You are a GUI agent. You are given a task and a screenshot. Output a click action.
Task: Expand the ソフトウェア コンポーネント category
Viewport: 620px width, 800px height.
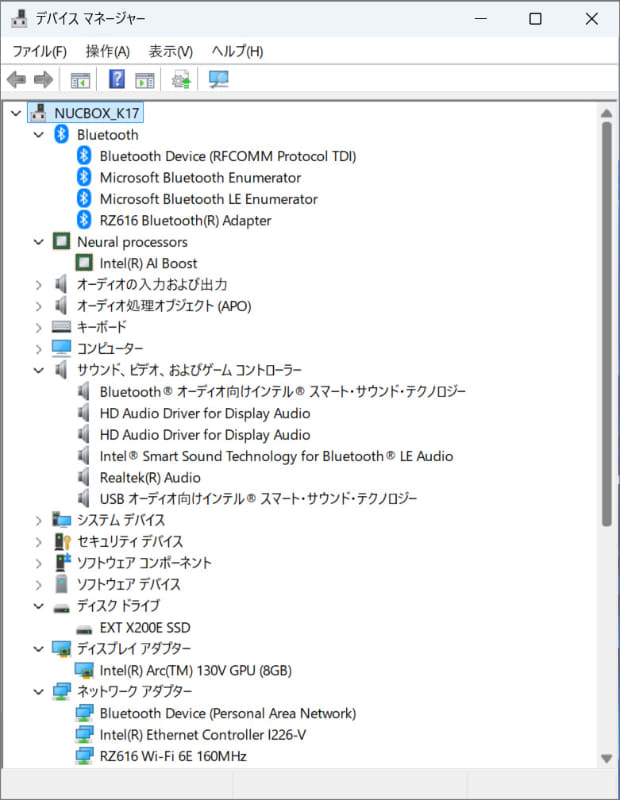[39, 563]
